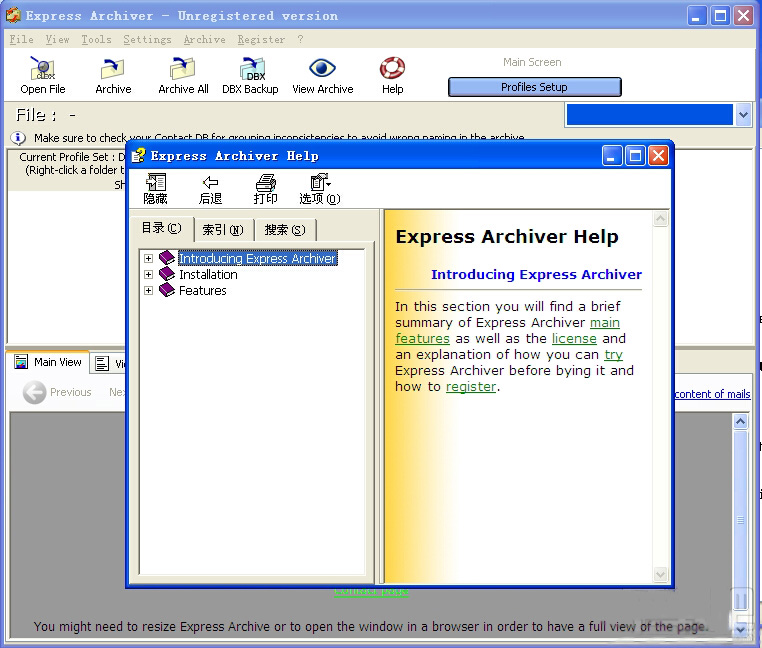Click the Main Screen label button
762x648 pixels.
[x=532, y=62]
